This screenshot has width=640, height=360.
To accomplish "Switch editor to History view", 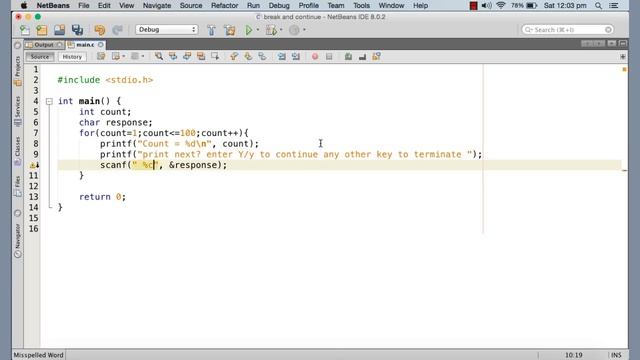I will pos(72,57).
